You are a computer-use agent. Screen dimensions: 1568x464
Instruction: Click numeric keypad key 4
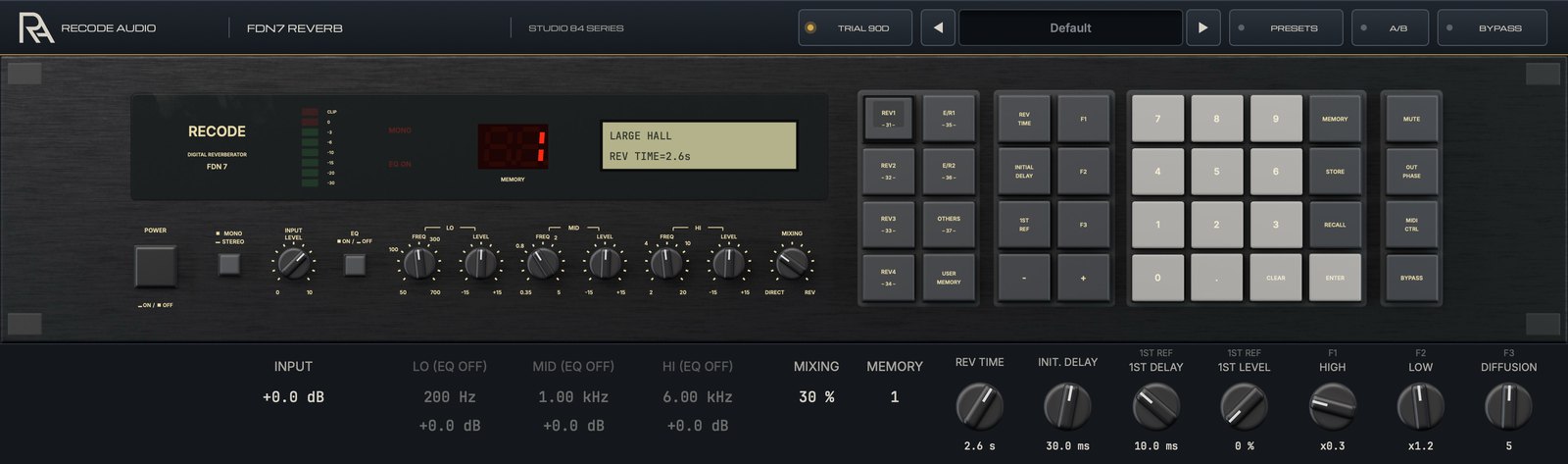coord(1157,172)
